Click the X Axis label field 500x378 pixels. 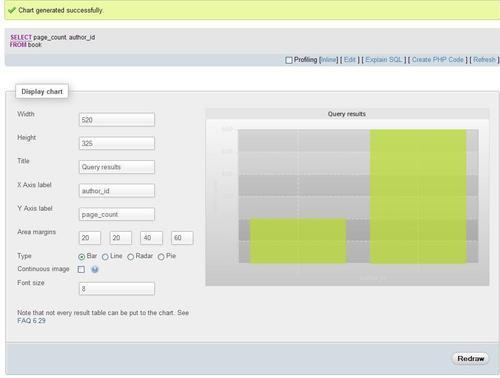point(117,191)
